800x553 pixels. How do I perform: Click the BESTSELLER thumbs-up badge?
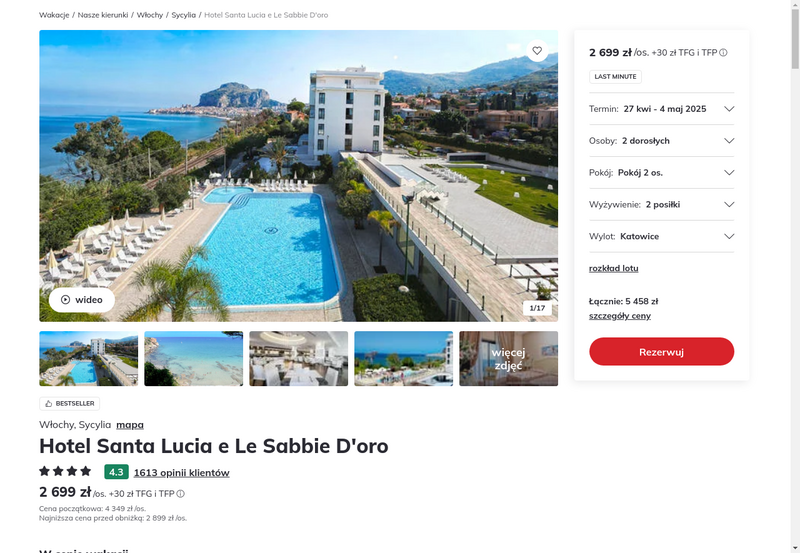(x=69, y=404)
